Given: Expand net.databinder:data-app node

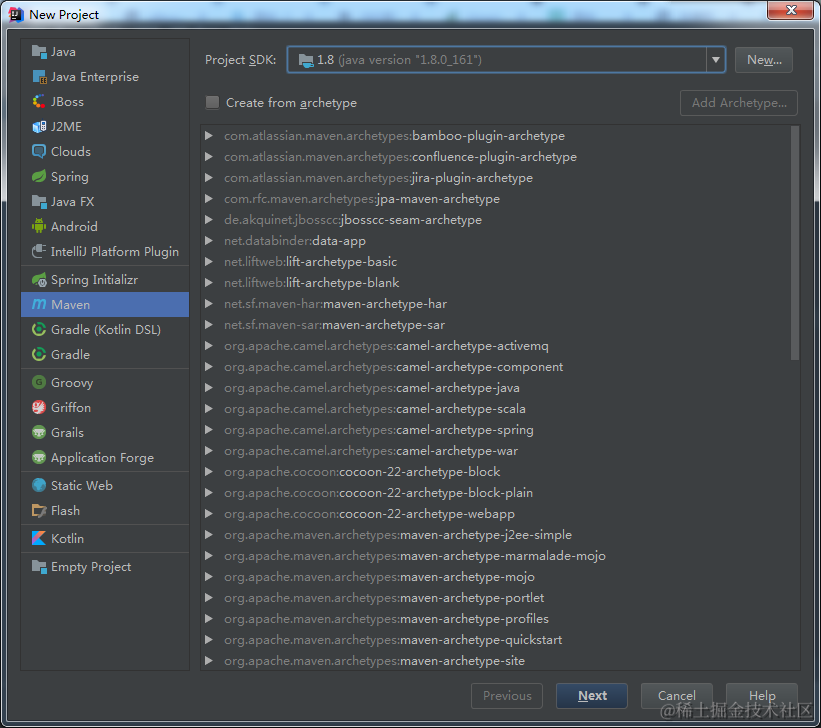Looking at the screenshot, I should coord(208,240).
